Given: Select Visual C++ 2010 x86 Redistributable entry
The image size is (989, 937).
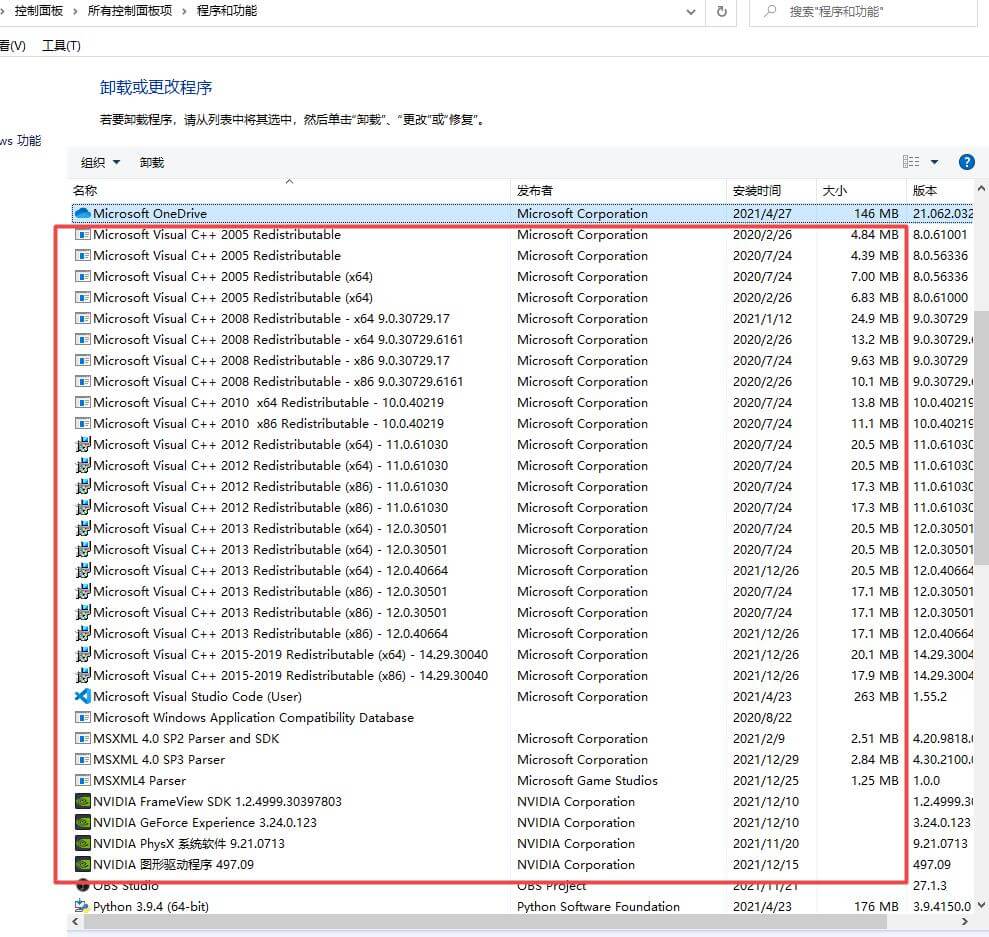Looking at the screenshot, I should tap(522, 423).
